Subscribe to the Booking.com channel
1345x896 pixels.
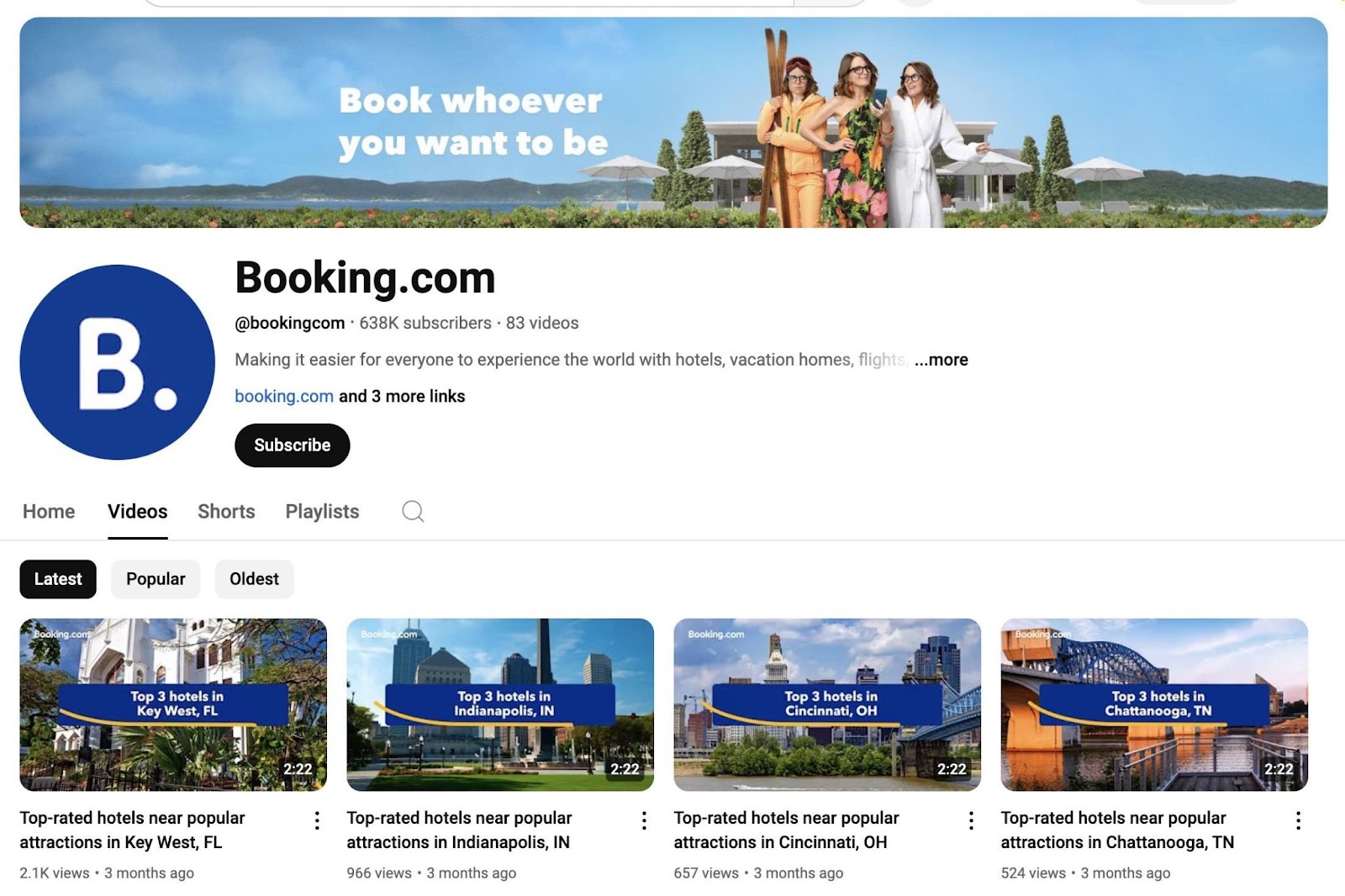tap(292, 445)
